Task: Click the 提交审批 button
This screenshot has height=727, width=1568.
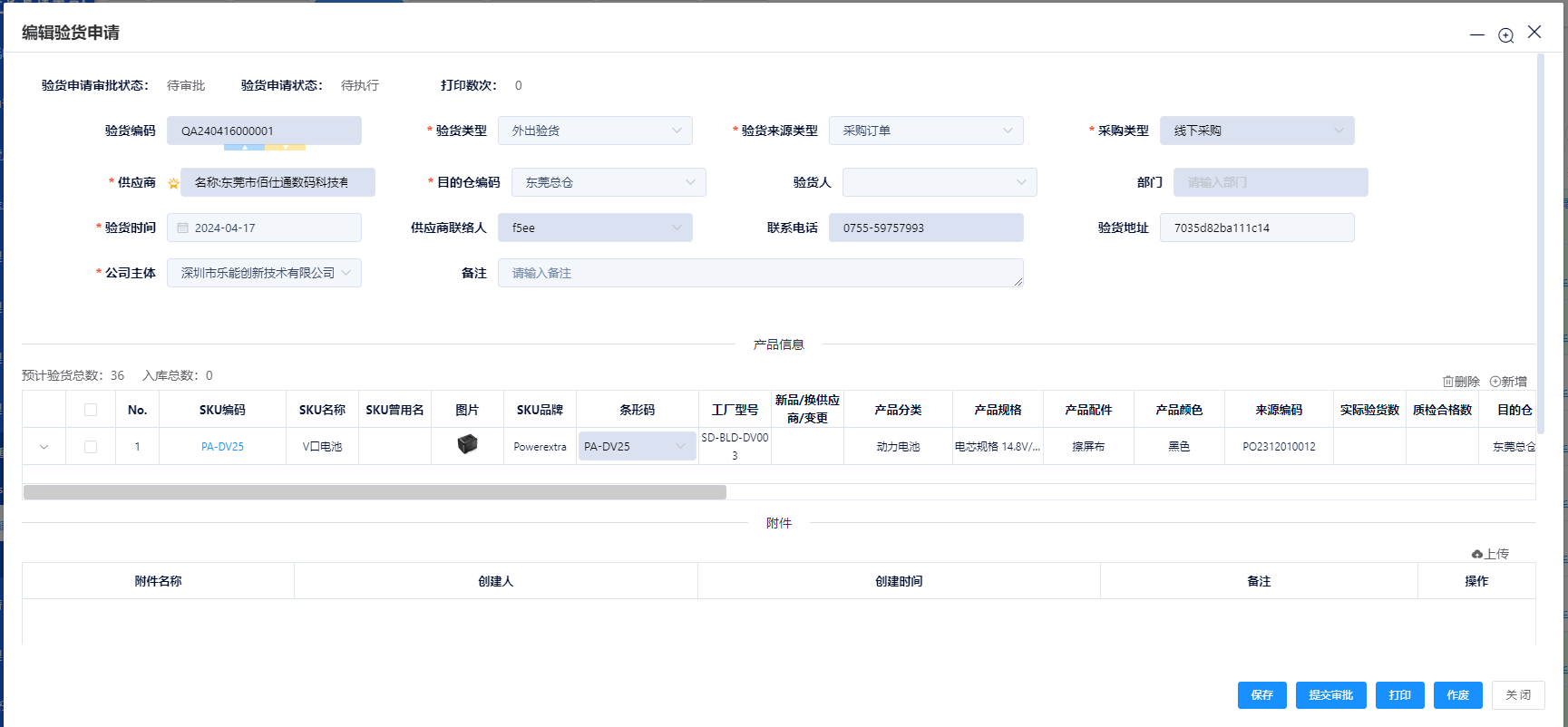Action: tap(1330, 695)
